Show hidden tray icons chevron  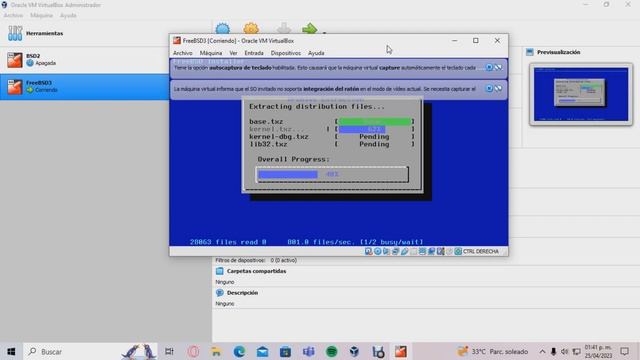pyautogui.click(x=542, y=351)
